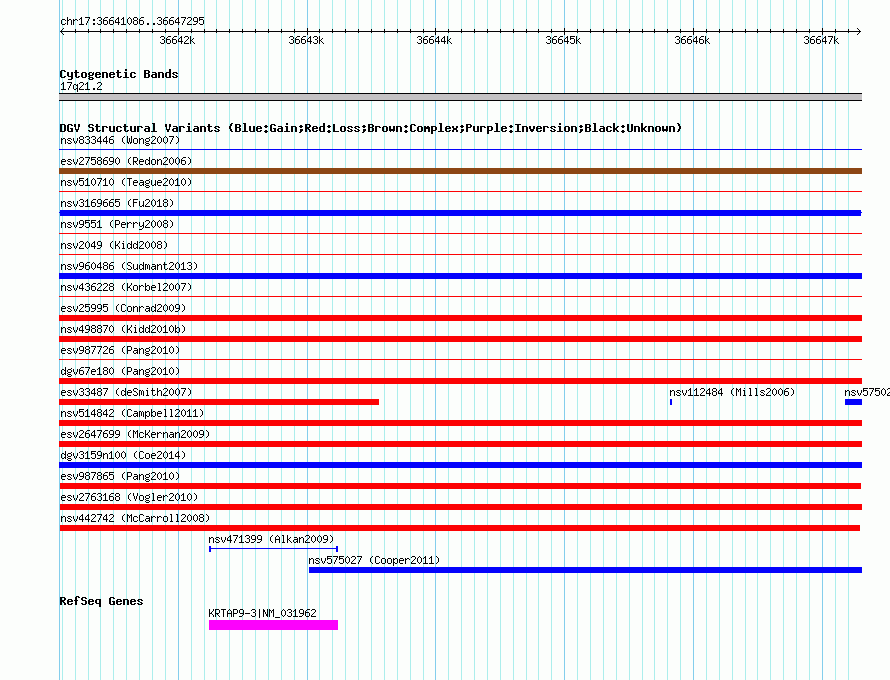Click the 36642k ruler tick label

(x=177, y=40)
